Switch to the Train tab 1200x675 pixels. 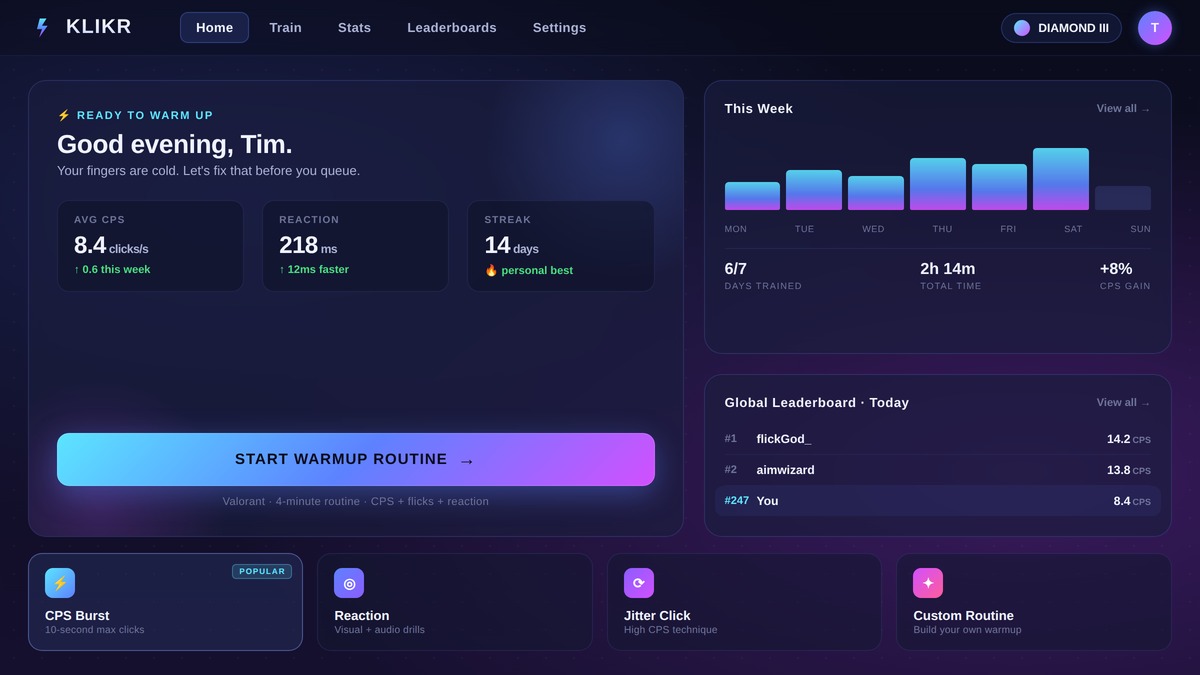click(x=285, y=28)
